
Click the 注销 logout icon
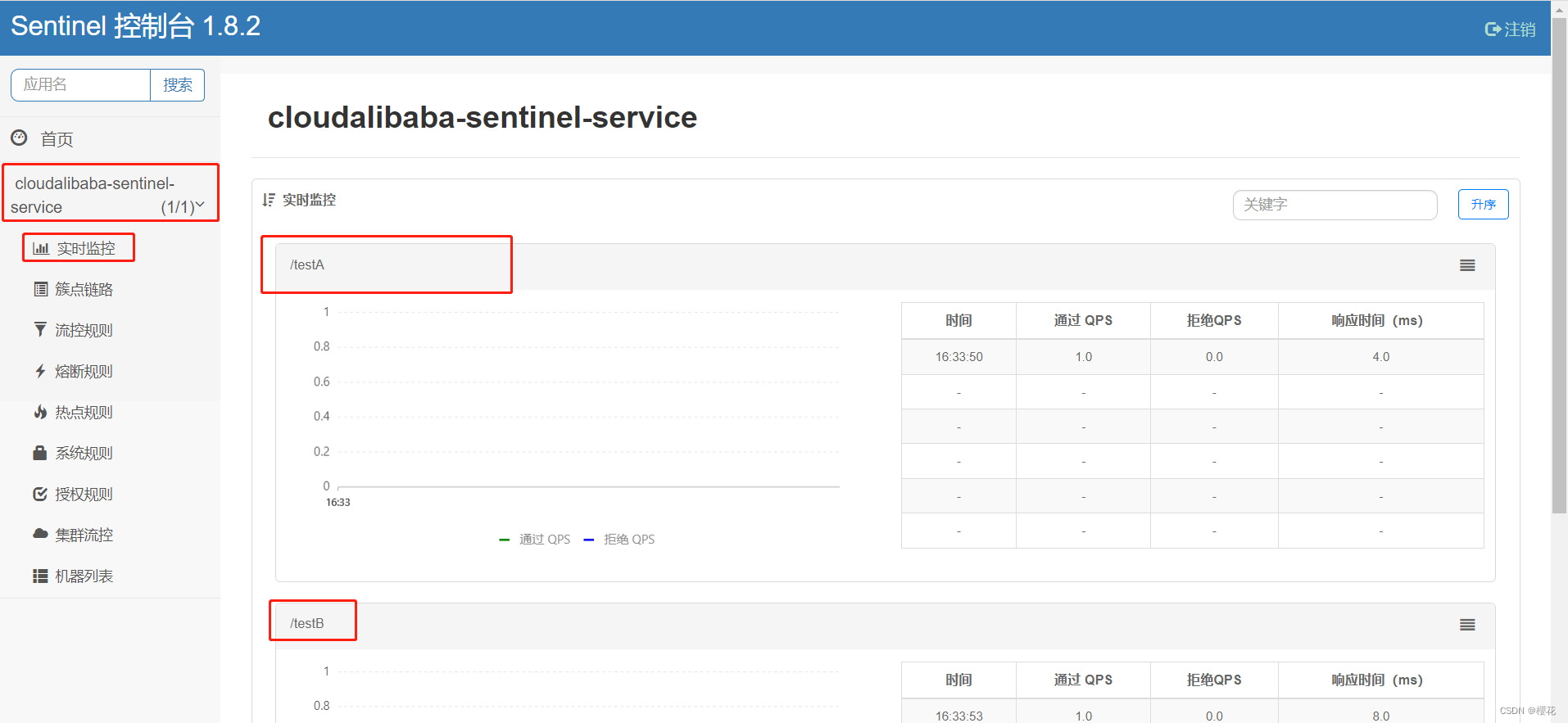(x=1493, y=29)
